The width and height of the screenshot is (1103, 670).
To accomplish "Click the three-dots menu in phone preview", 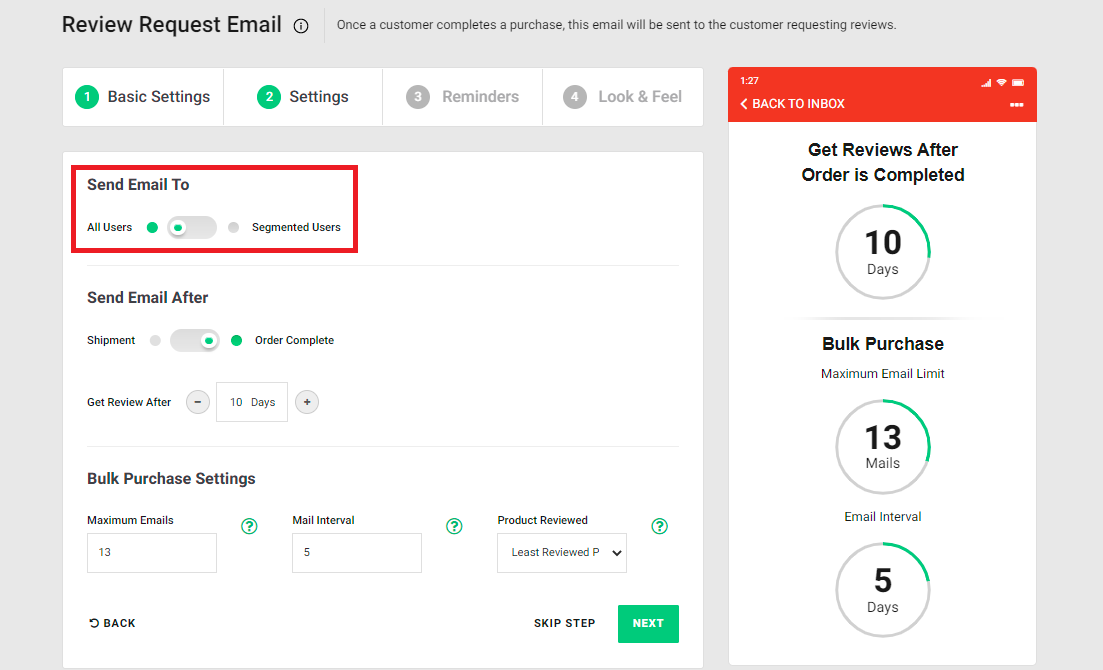I will (x=1016, y=105).
